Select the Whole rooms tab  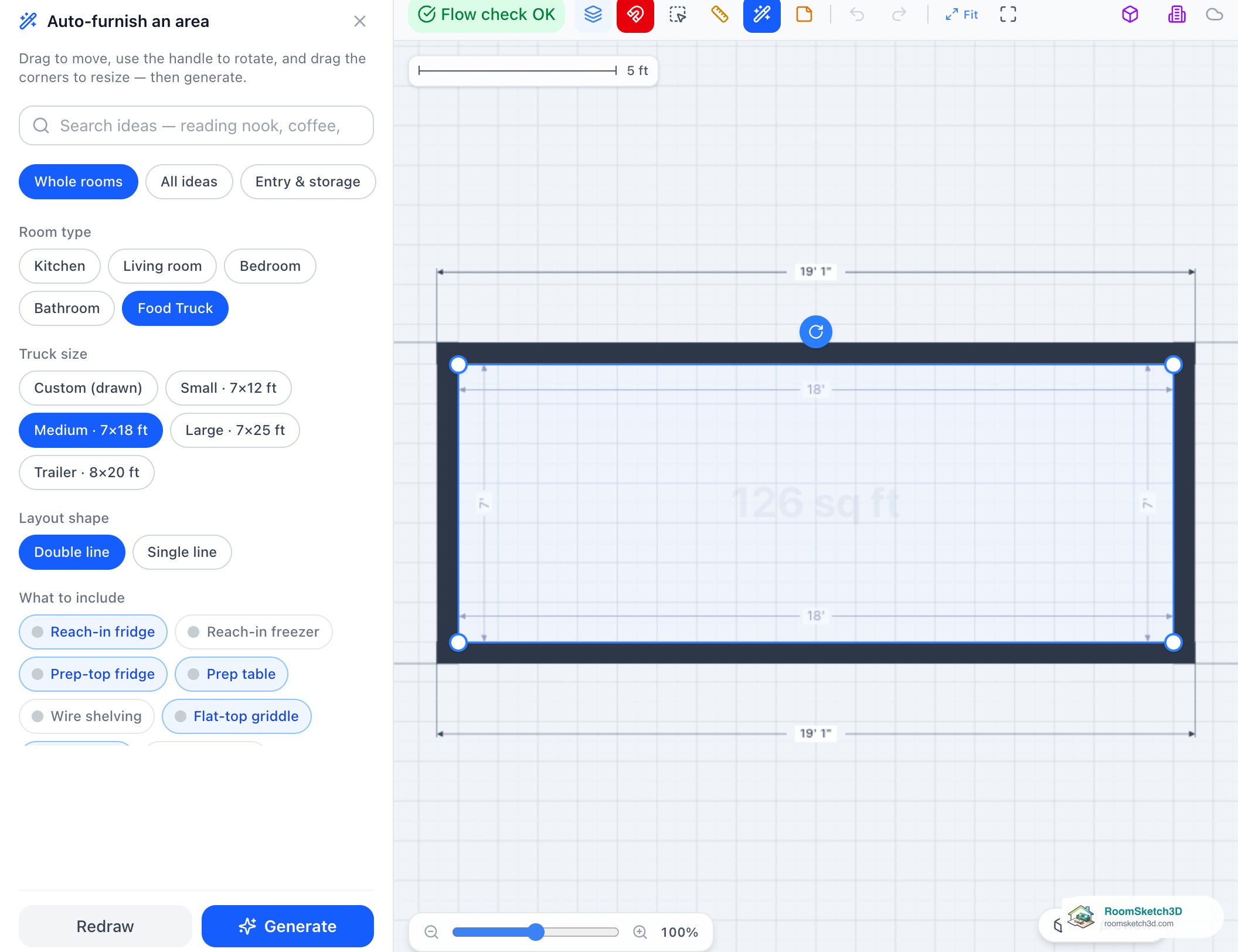pyautogui.click(x=79, y=182)
